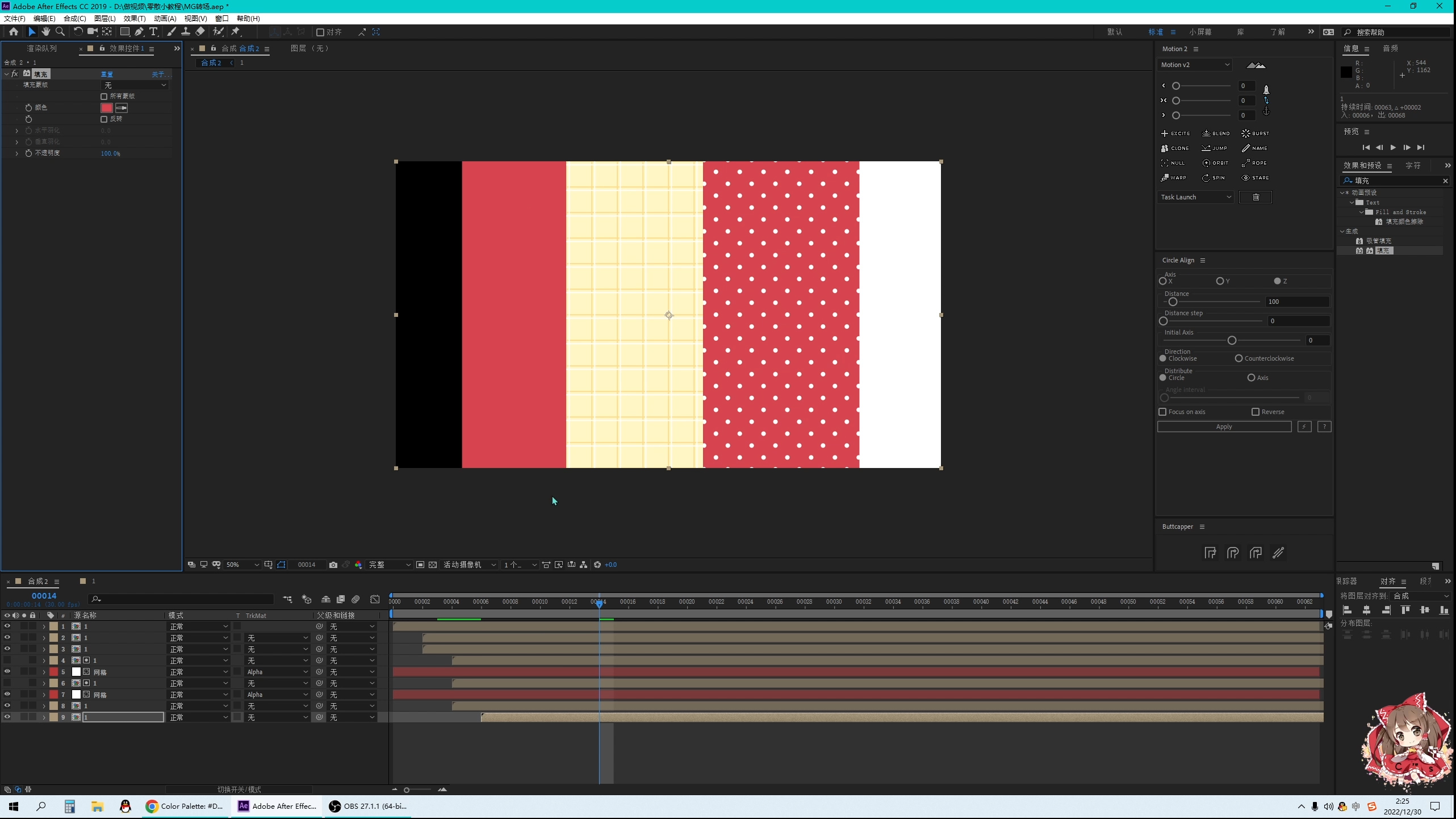
Task: Expand layer 1 disclosure triangle in timeline
Action: coord(44,626)
